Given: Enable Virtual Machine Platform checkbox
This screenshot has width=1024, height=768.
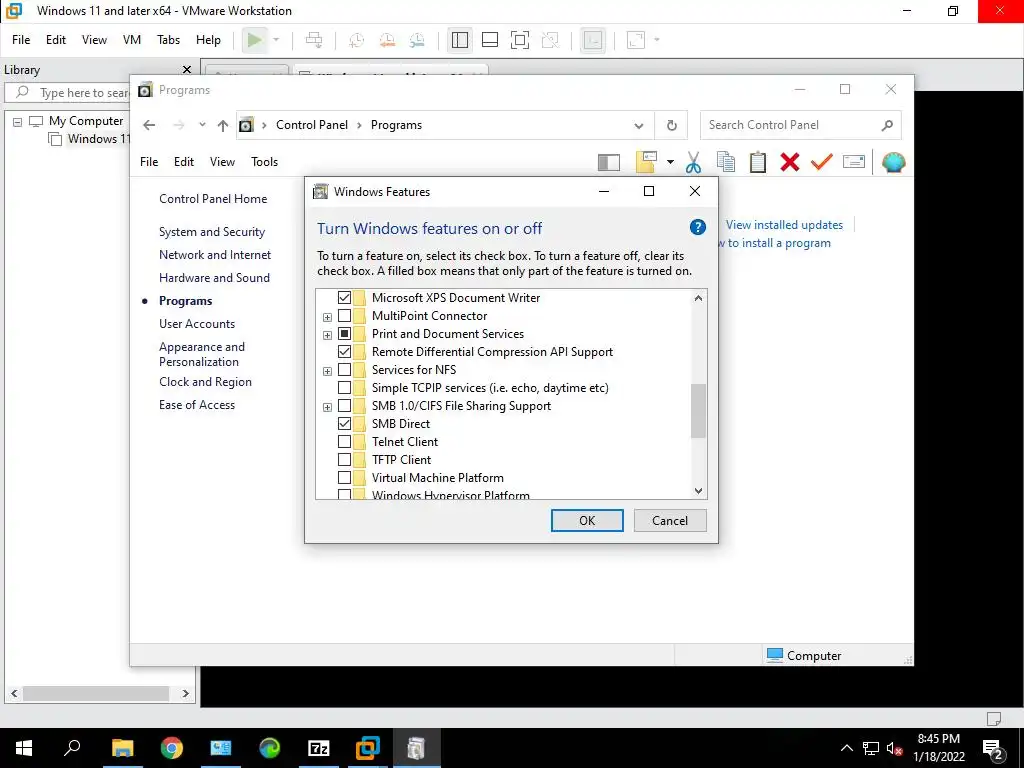Looking at the screenshot, I should click(344, 478).
